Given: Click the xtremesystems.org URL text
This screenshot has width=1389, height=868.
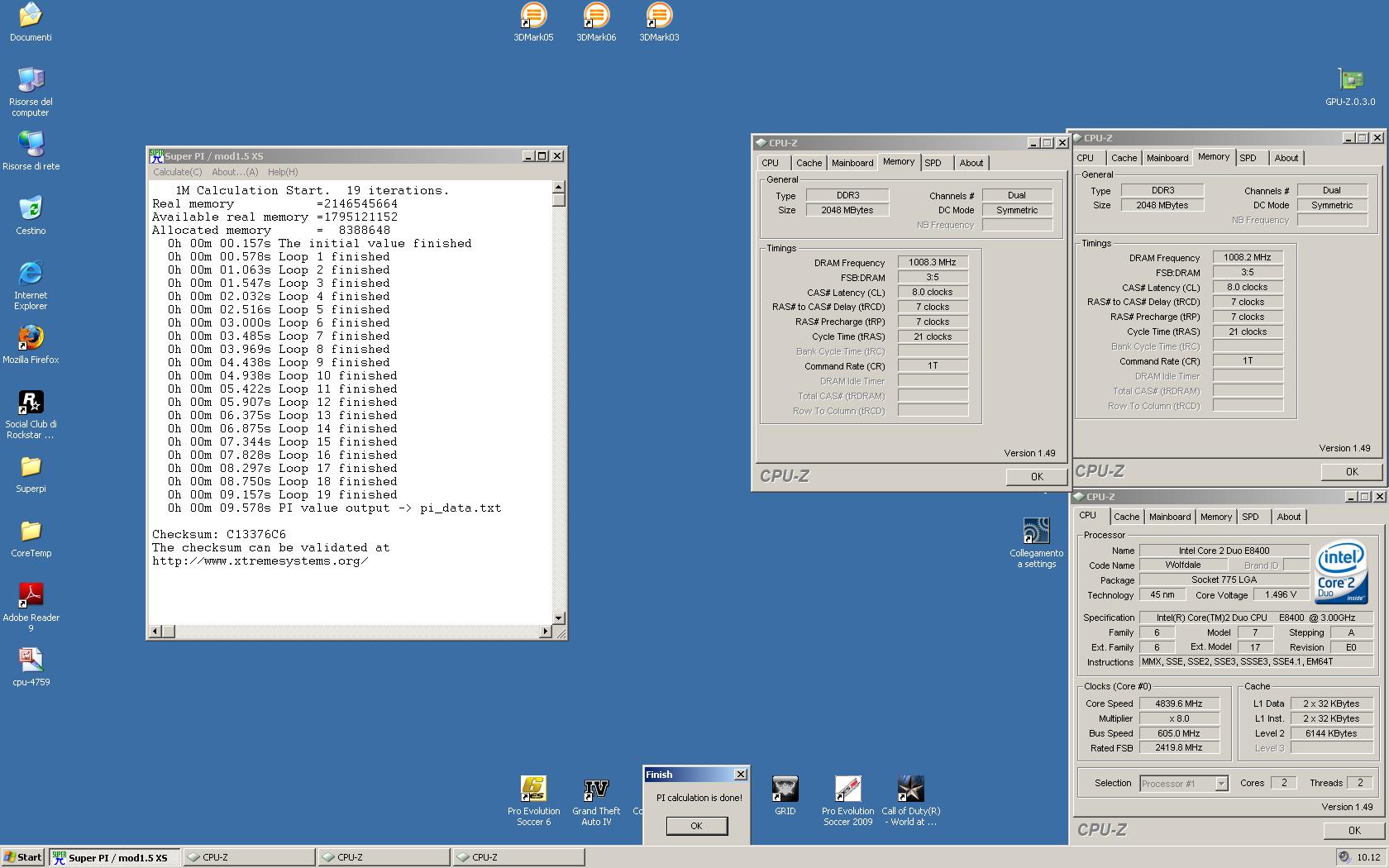Looking at the screenshot, I should click(260, 561).
